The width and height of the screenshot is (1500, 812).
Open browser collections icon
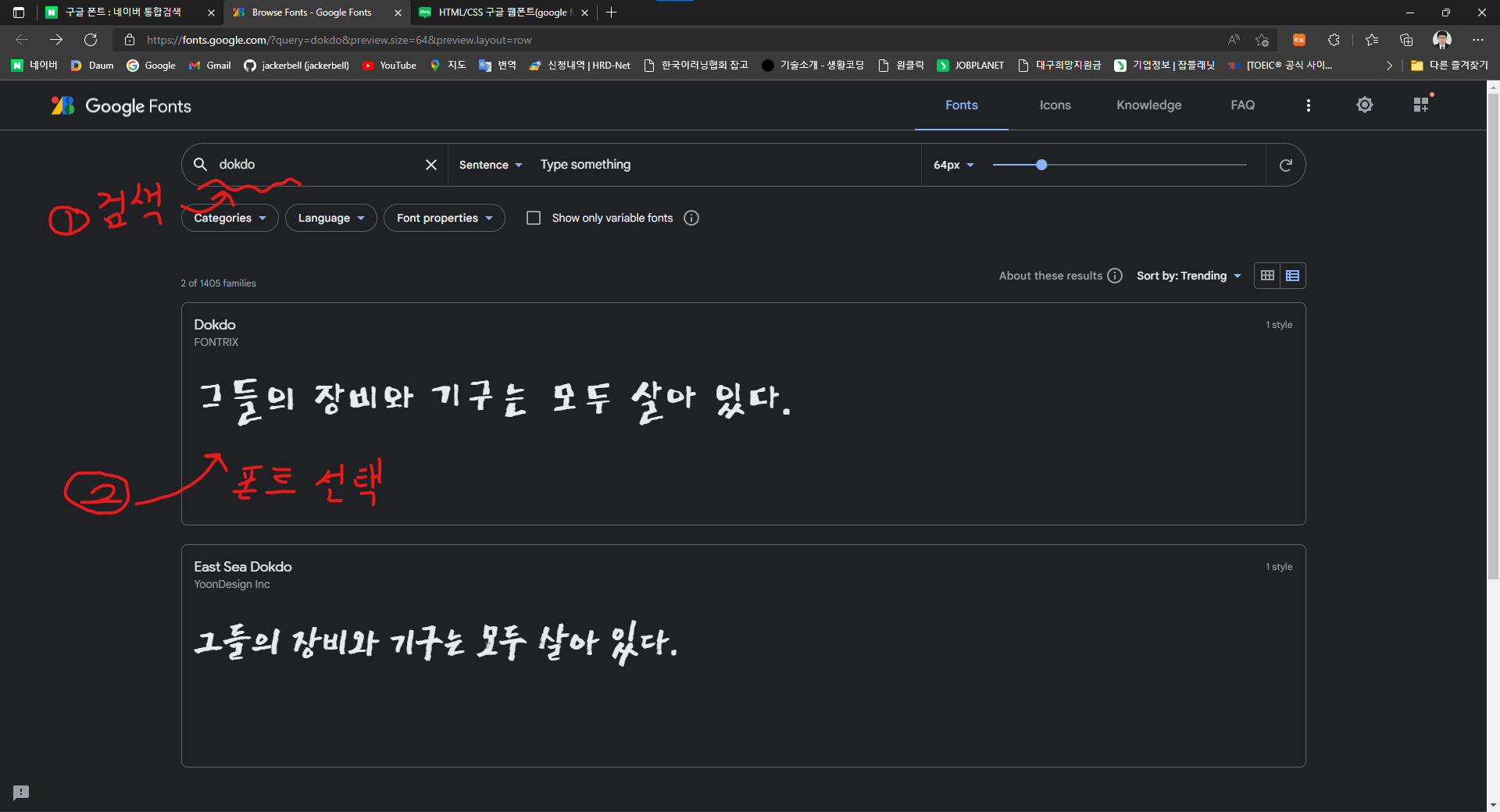tap(1406, 40)
